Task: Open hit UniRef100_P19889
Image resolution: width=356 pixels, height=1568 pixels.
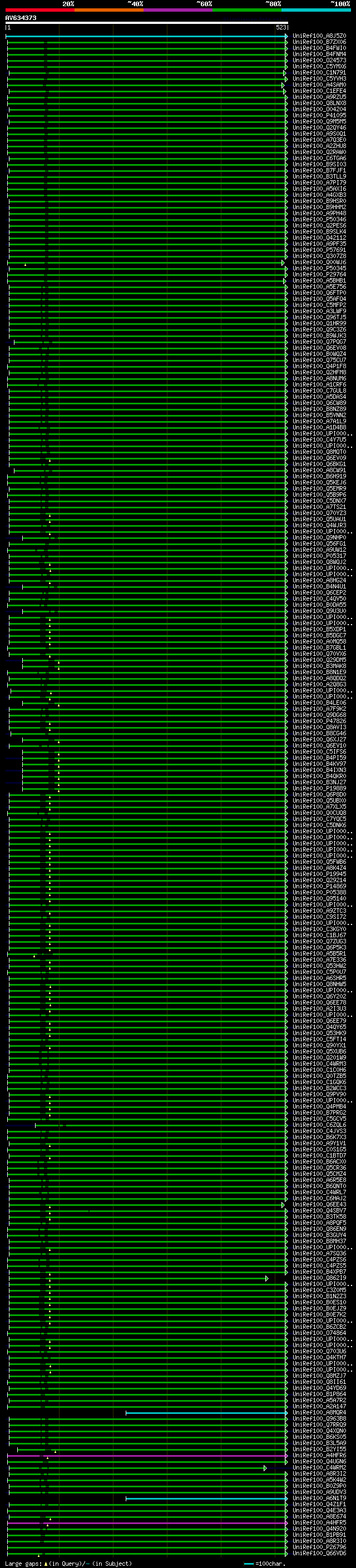Action: pos(319,788)
